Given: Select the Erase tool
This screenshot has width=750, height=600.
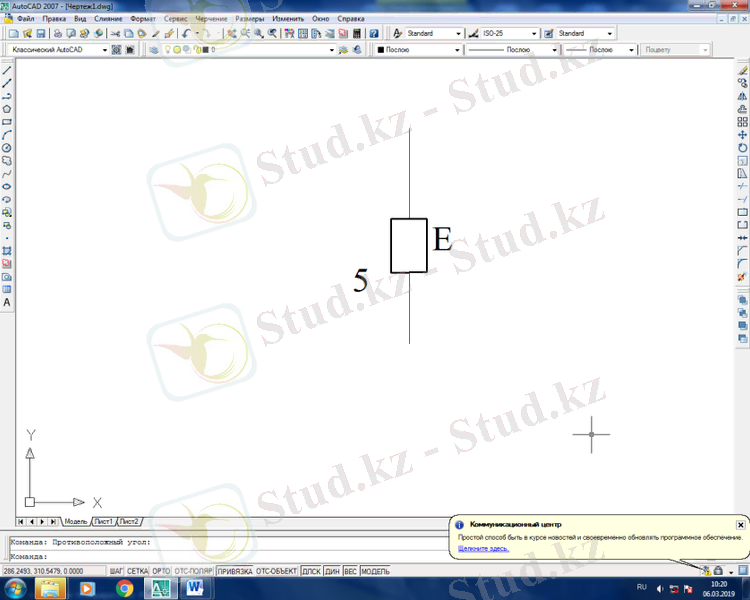Looking at the screenshot, I should tap(742, 70).
